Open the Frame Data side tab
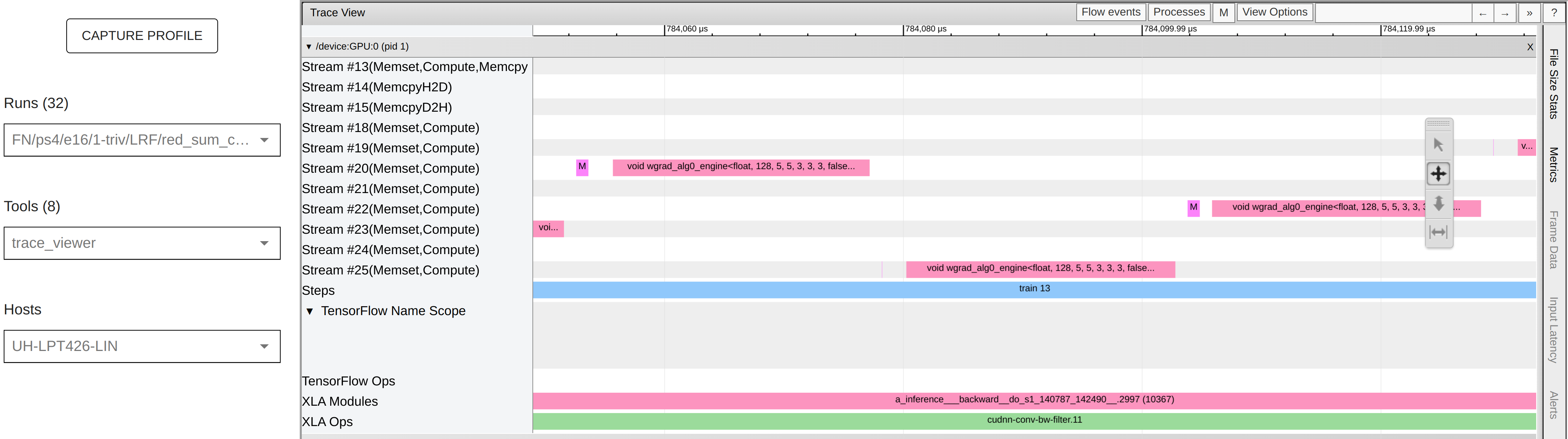The height and width of the screenshot is (439, 1568). [x=1554, y=240]
